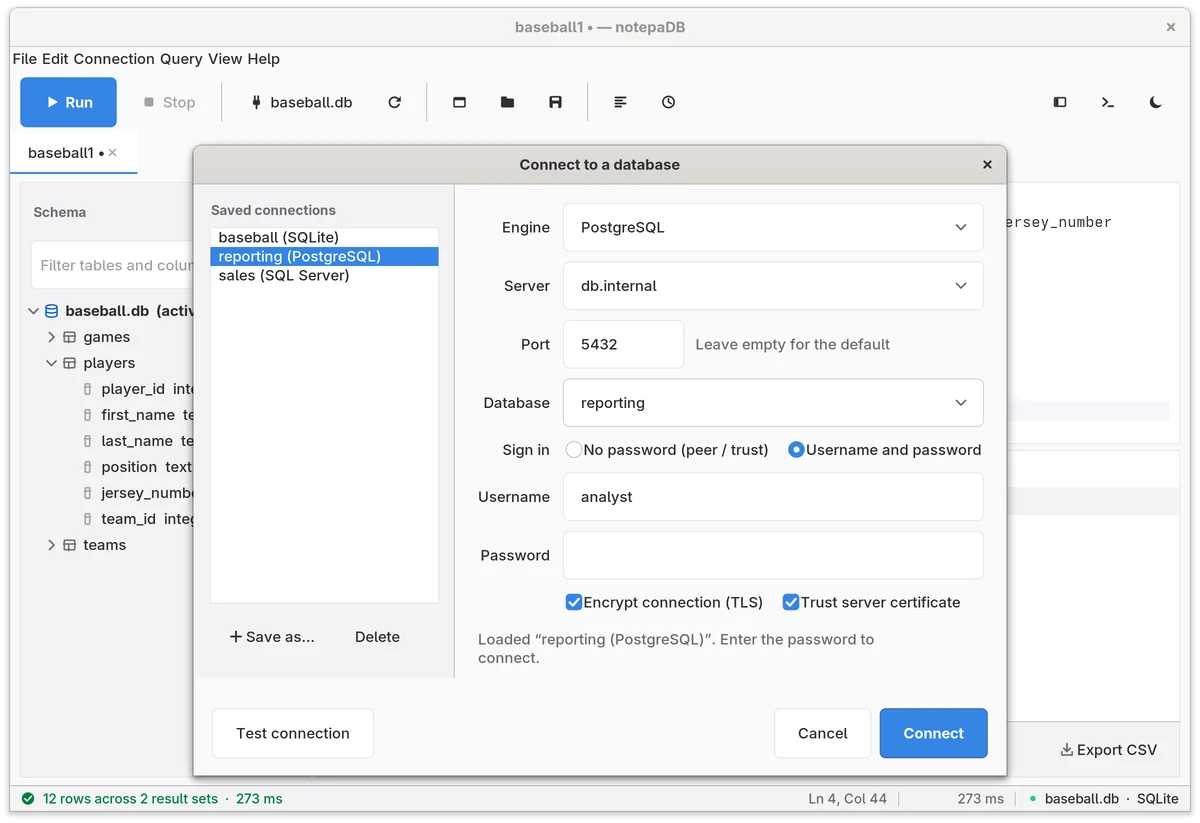This screenshot has height=823, width=1200.
Task: Click the games table icon
Action: coord(70,337)
